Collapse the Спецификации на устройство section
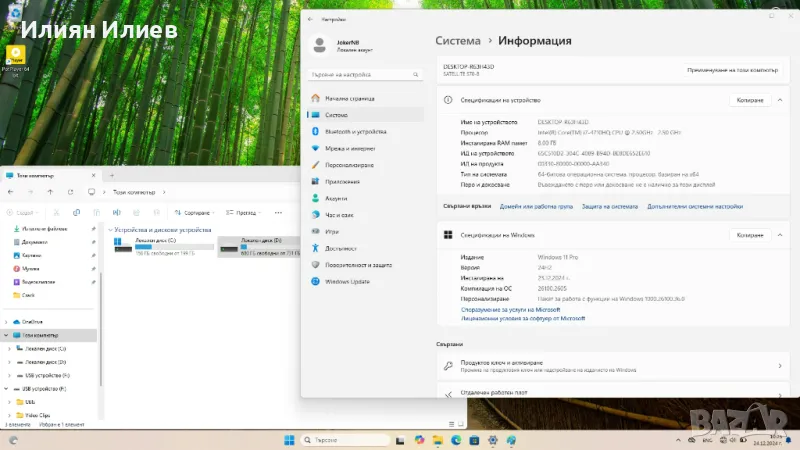This screenshot has width=800, height=450. pos(779,100)
